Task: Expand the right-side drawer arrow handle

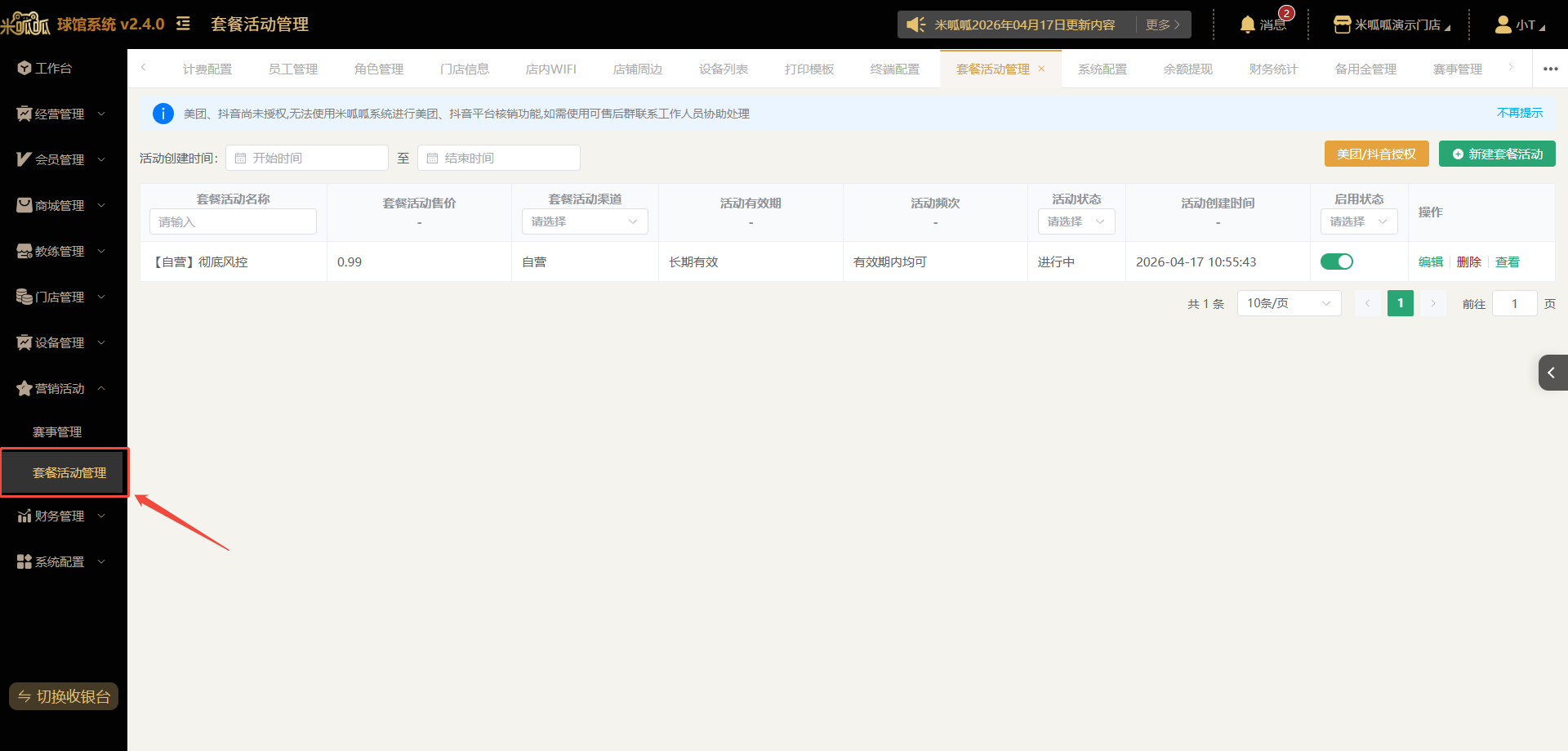Action: click(1552, 373)
